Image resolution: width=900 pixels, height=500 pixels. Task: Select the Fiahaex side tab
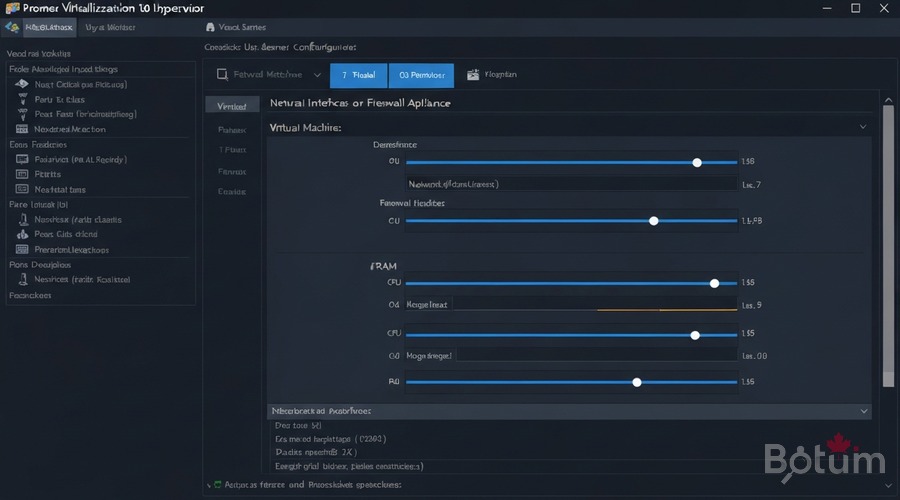tap(232, 130)
